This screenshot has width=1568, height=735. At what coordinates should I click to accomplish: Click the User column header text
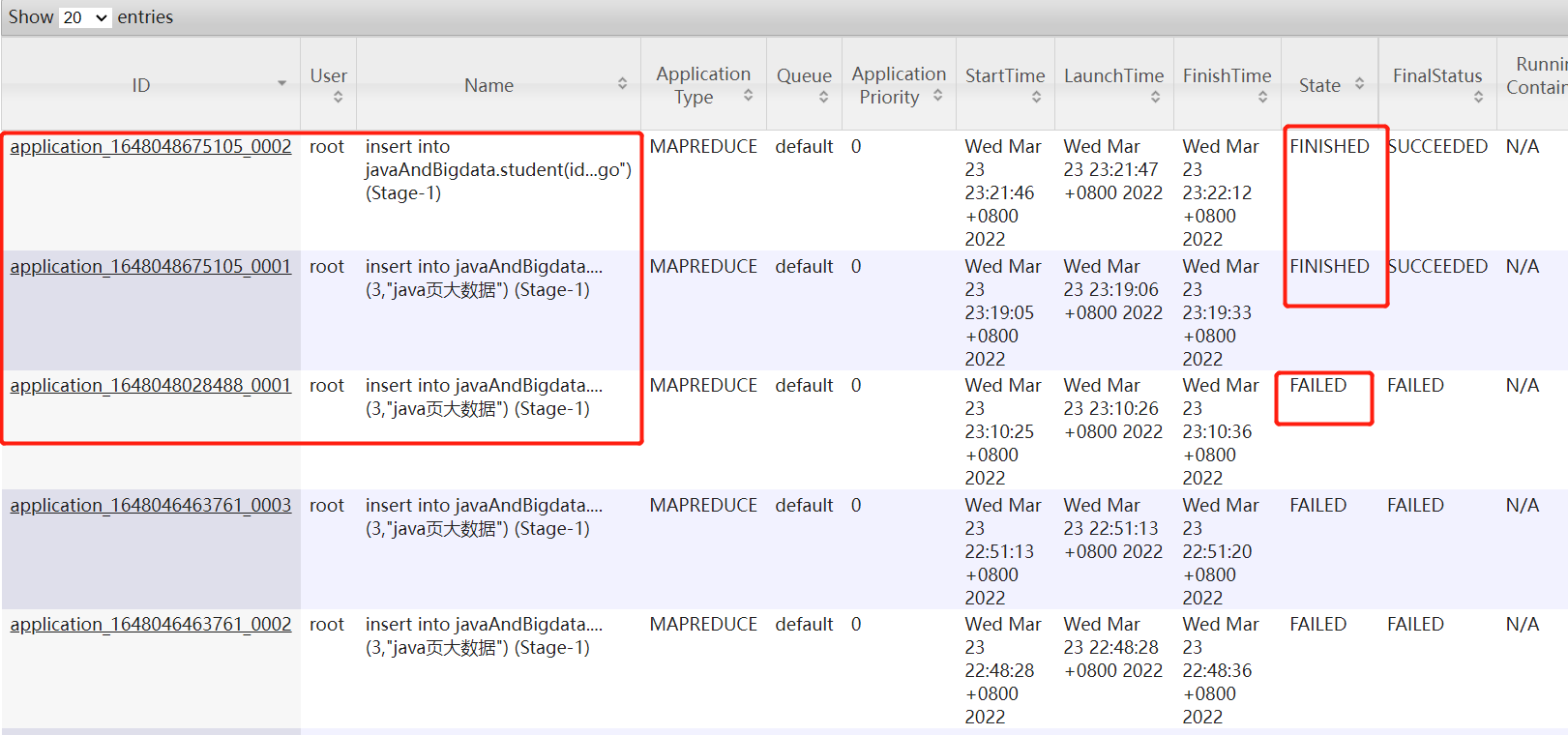coord(328,75)
